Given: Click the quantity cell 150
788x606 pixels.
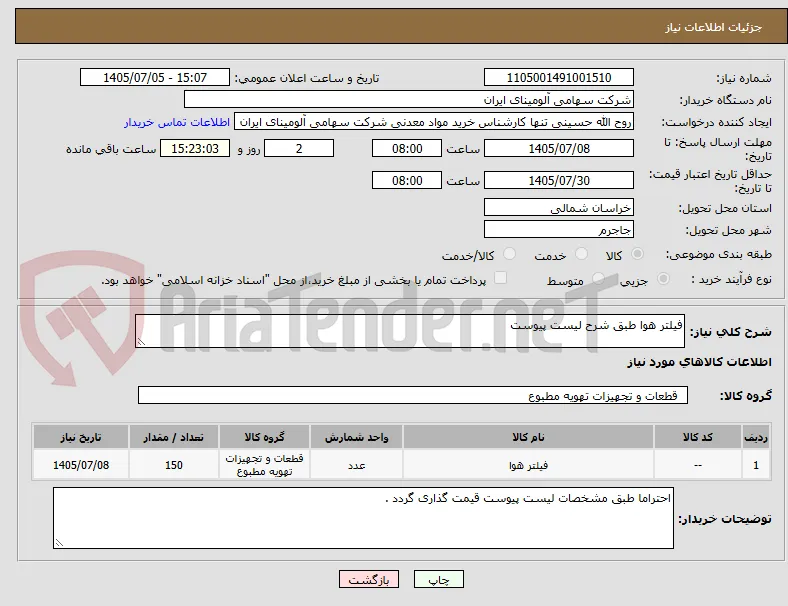Looking at the screenshot, I should [174, 465].
